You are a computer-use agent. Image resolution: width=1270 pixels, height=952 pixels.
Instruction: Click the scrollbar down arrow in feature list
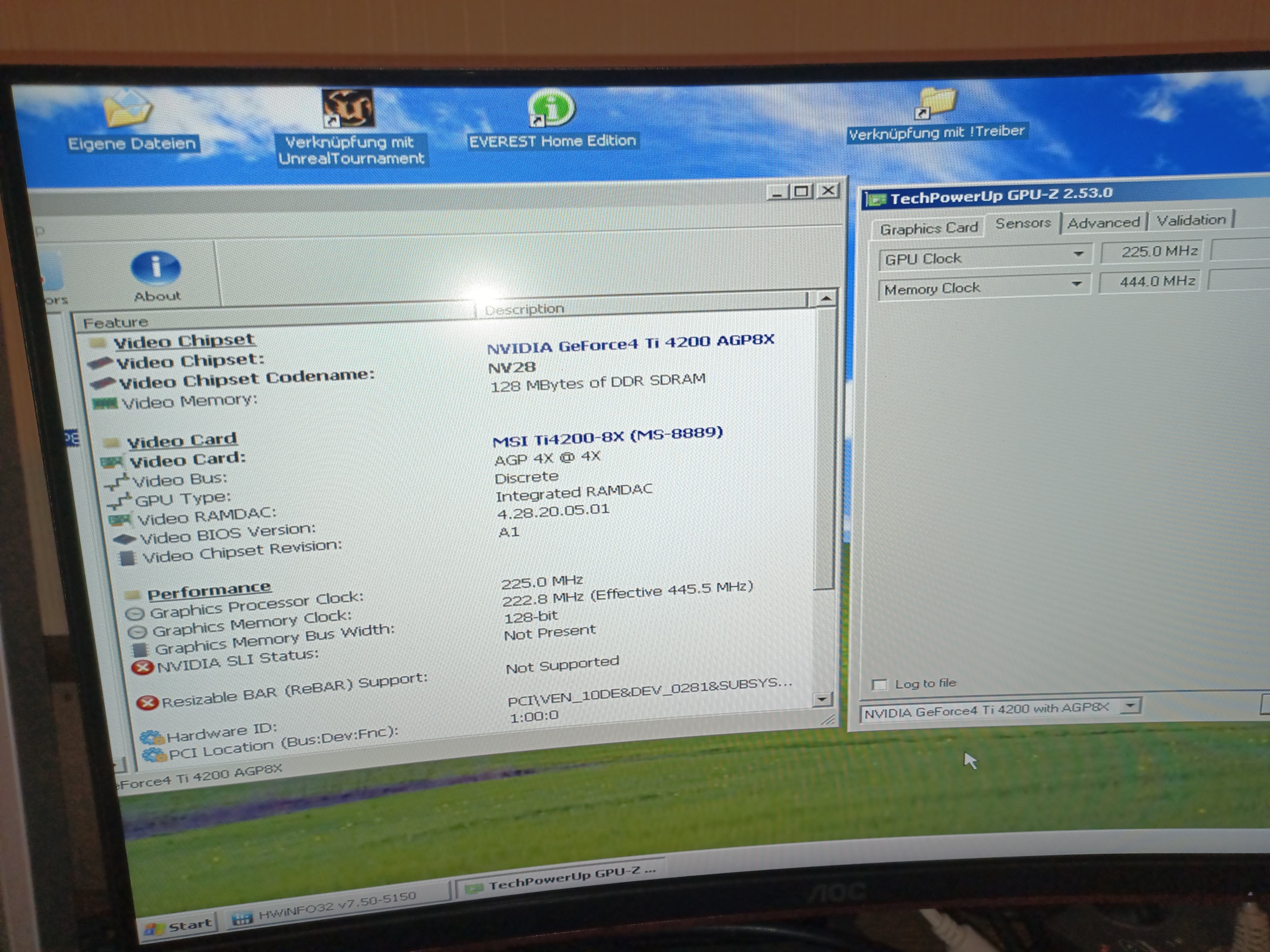pyautogui.click(x=822, y=699)
